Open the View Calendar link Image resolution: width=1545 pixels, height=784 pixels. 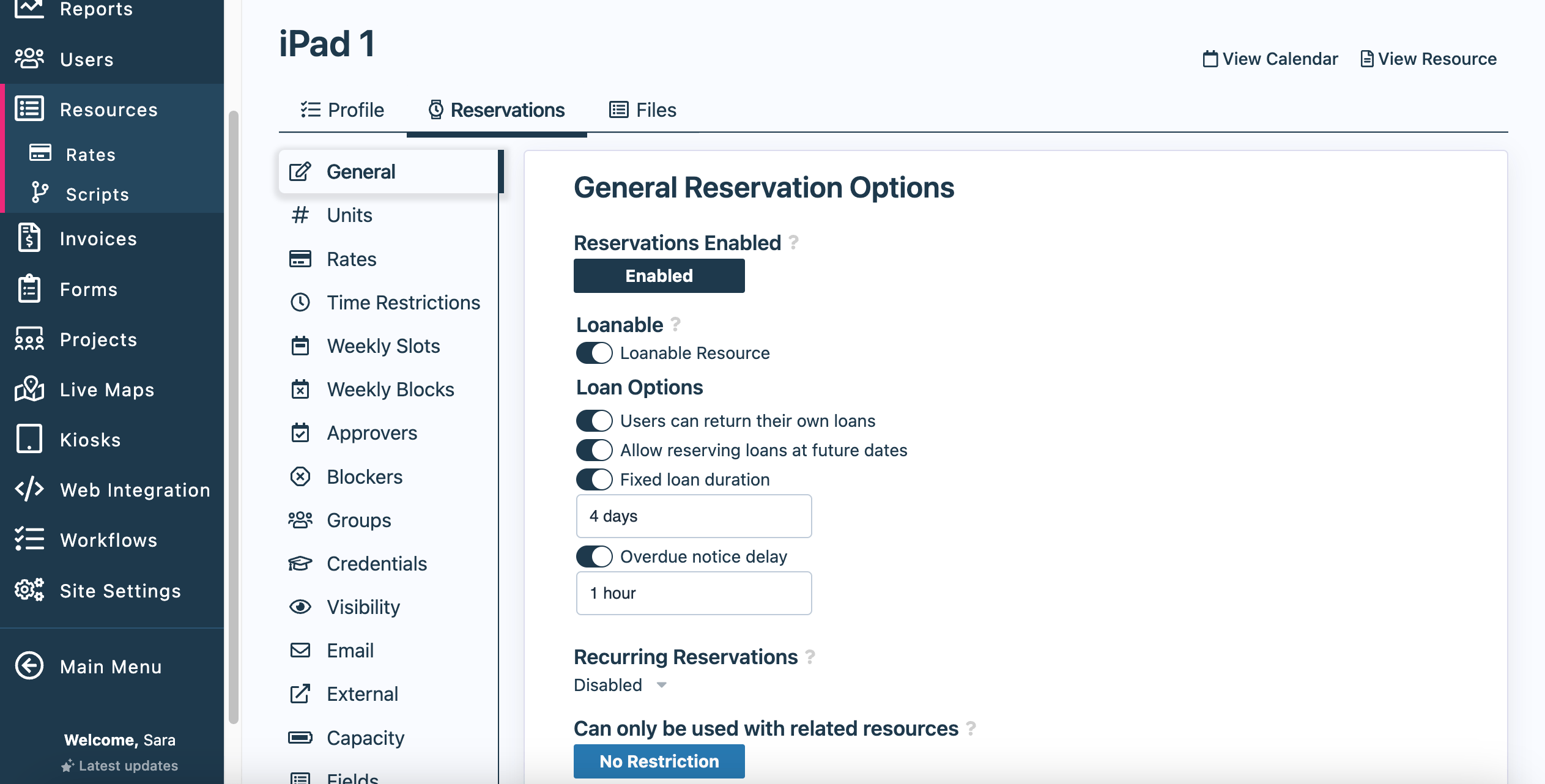[1270, 59]
